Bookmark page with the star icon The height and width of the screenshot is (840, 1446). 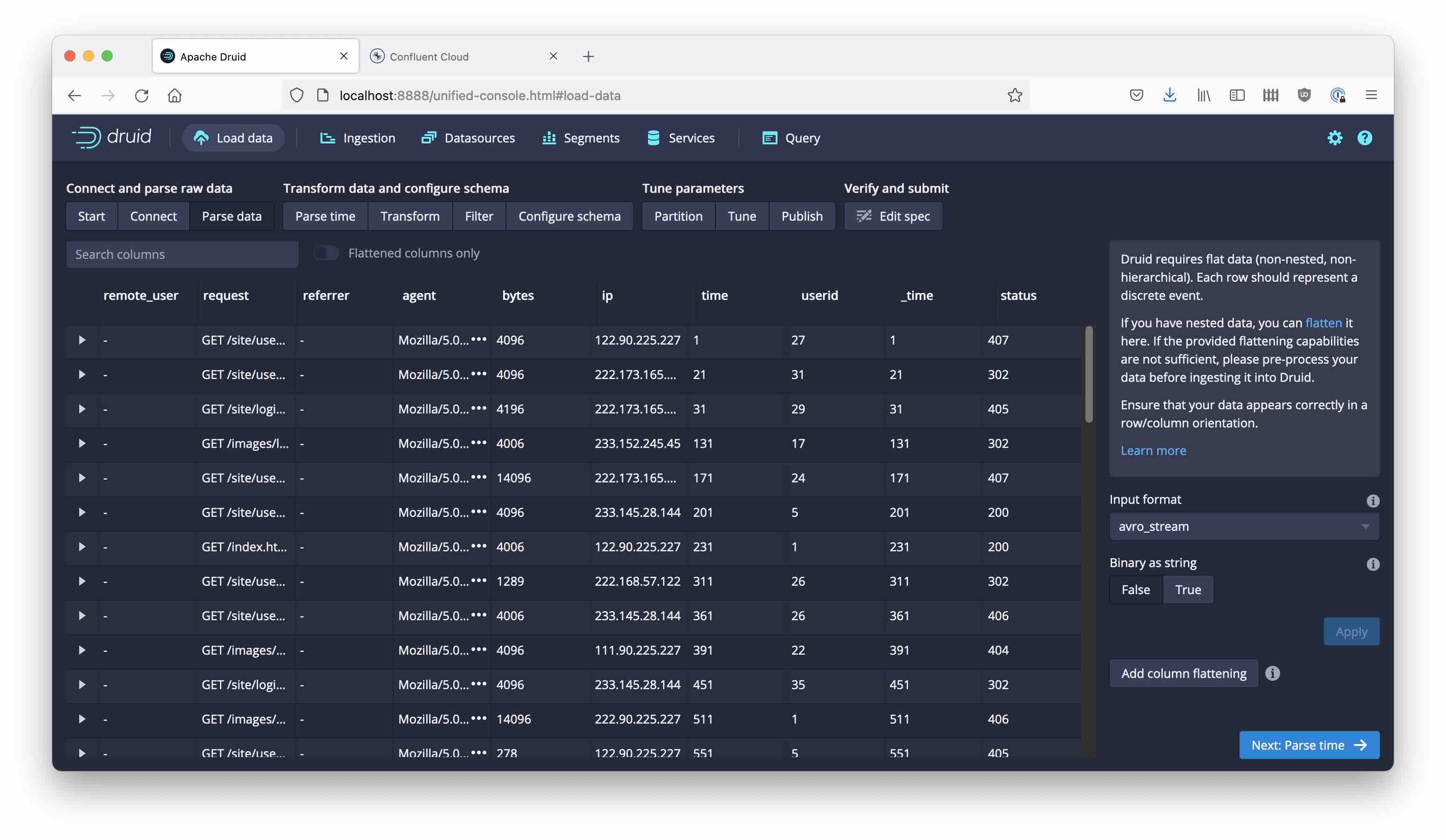pyautogui.click(x=1015, y=95)
